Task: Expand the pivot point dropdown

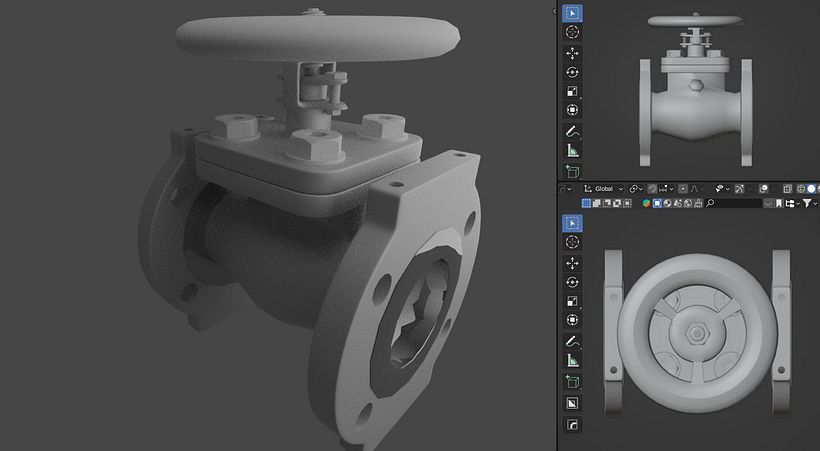Action: tap(635, 189)
